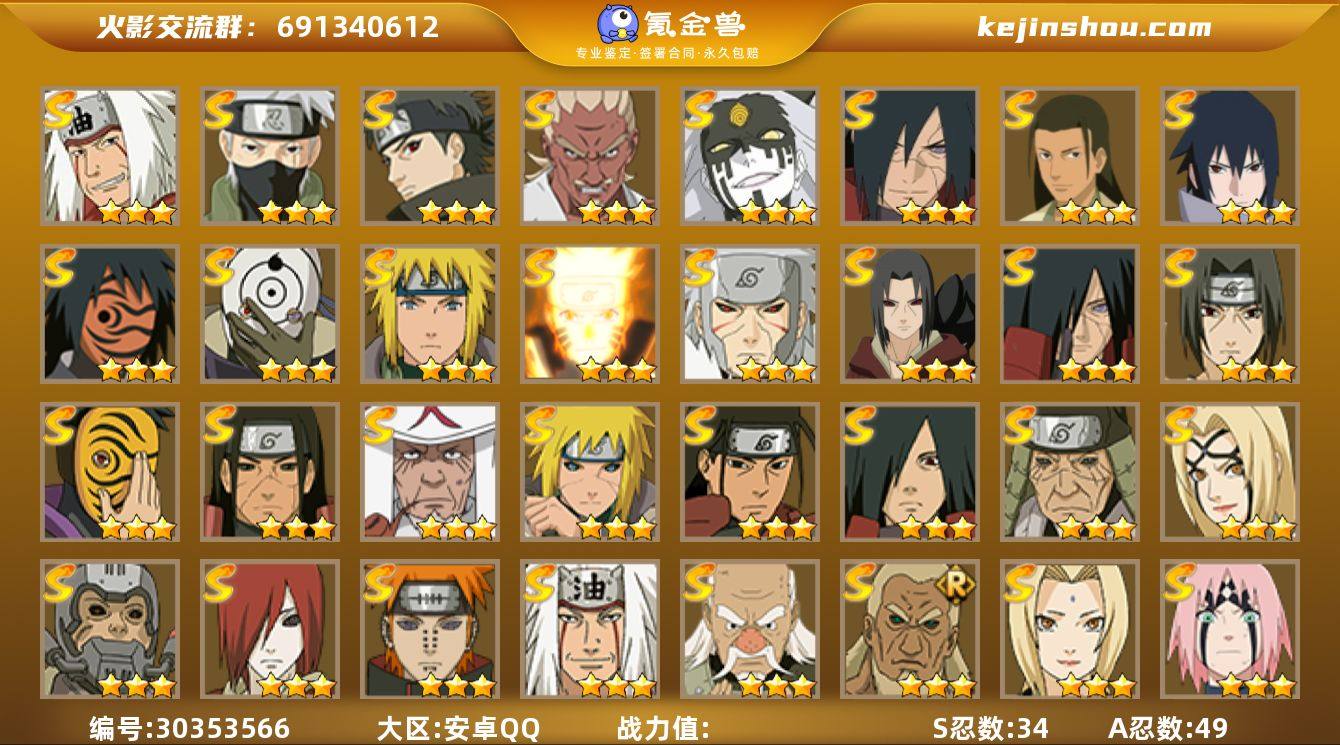Click the 编号:30353566 account number label

point(190,728)
